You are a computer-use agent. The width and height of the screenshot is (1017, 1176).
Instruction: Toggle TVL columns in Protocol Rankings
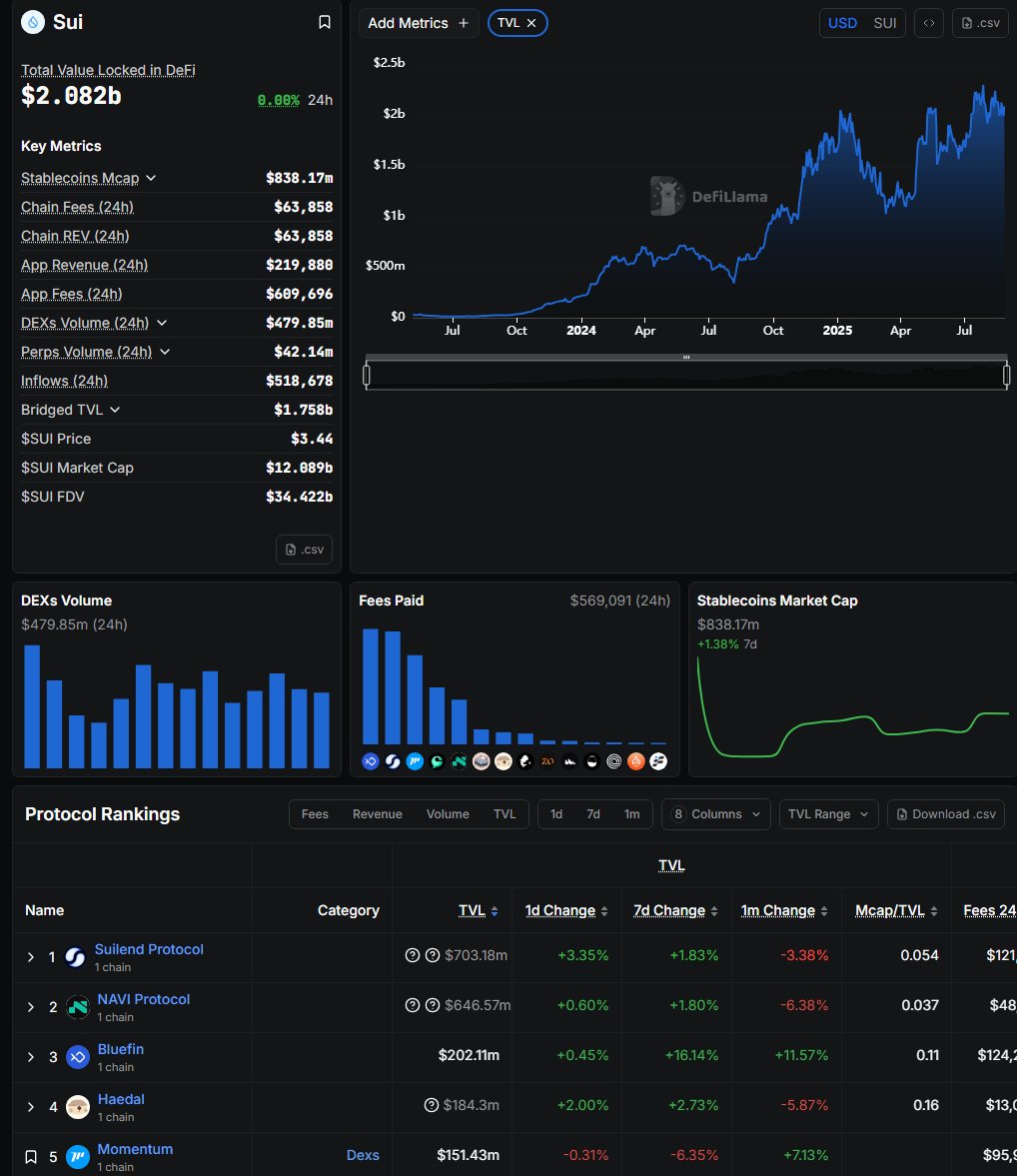505,814
